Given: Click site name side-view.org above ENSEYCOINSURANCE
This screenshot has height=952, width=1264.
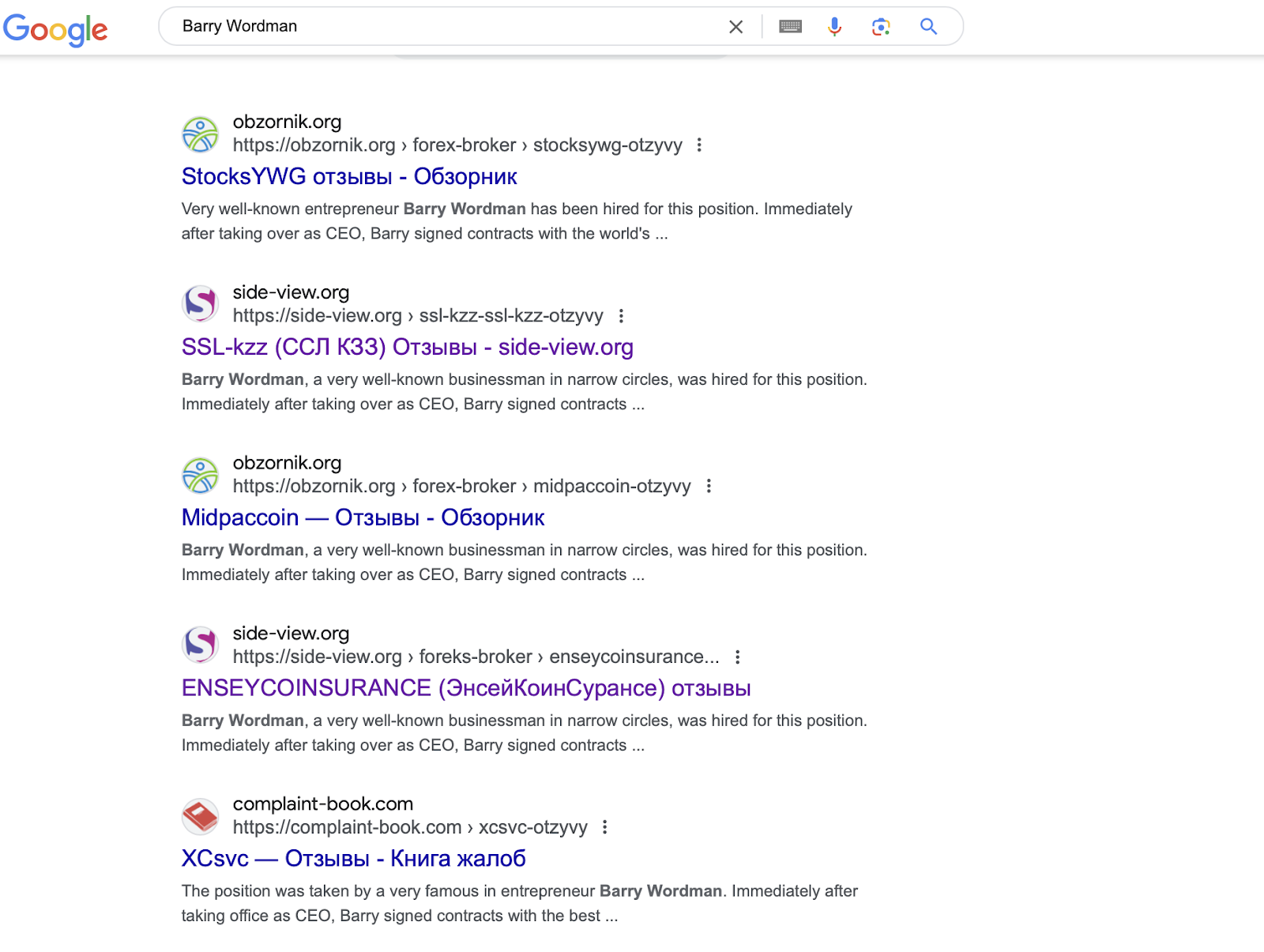Looking at the screenshot, I should pos(291,634).
